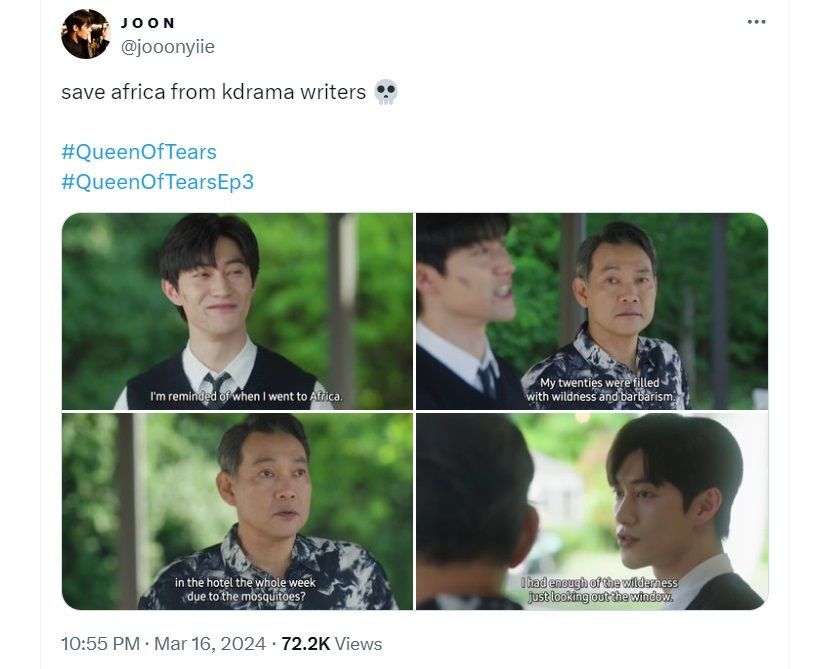Image resolution: width=825 pixels, height=669 pixels.
Task: Click the skull emoji in the tweet
Action: [x=386, y=92]
